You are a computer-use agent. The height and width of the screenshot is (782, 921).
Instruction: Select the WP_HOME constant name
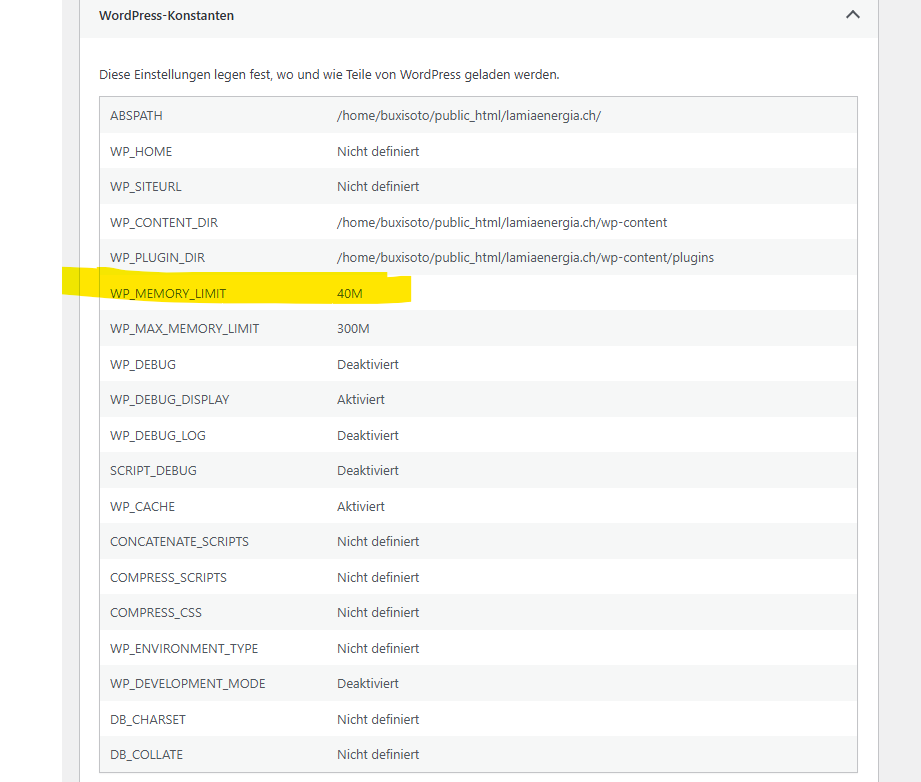pos(141,152)
